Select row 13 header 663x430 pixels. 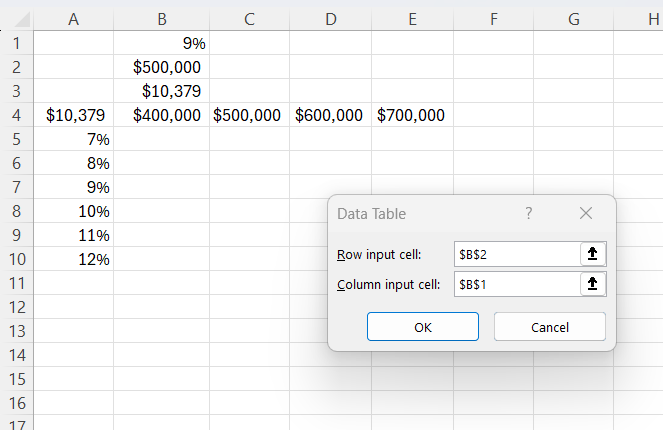(x=16, y=331)
